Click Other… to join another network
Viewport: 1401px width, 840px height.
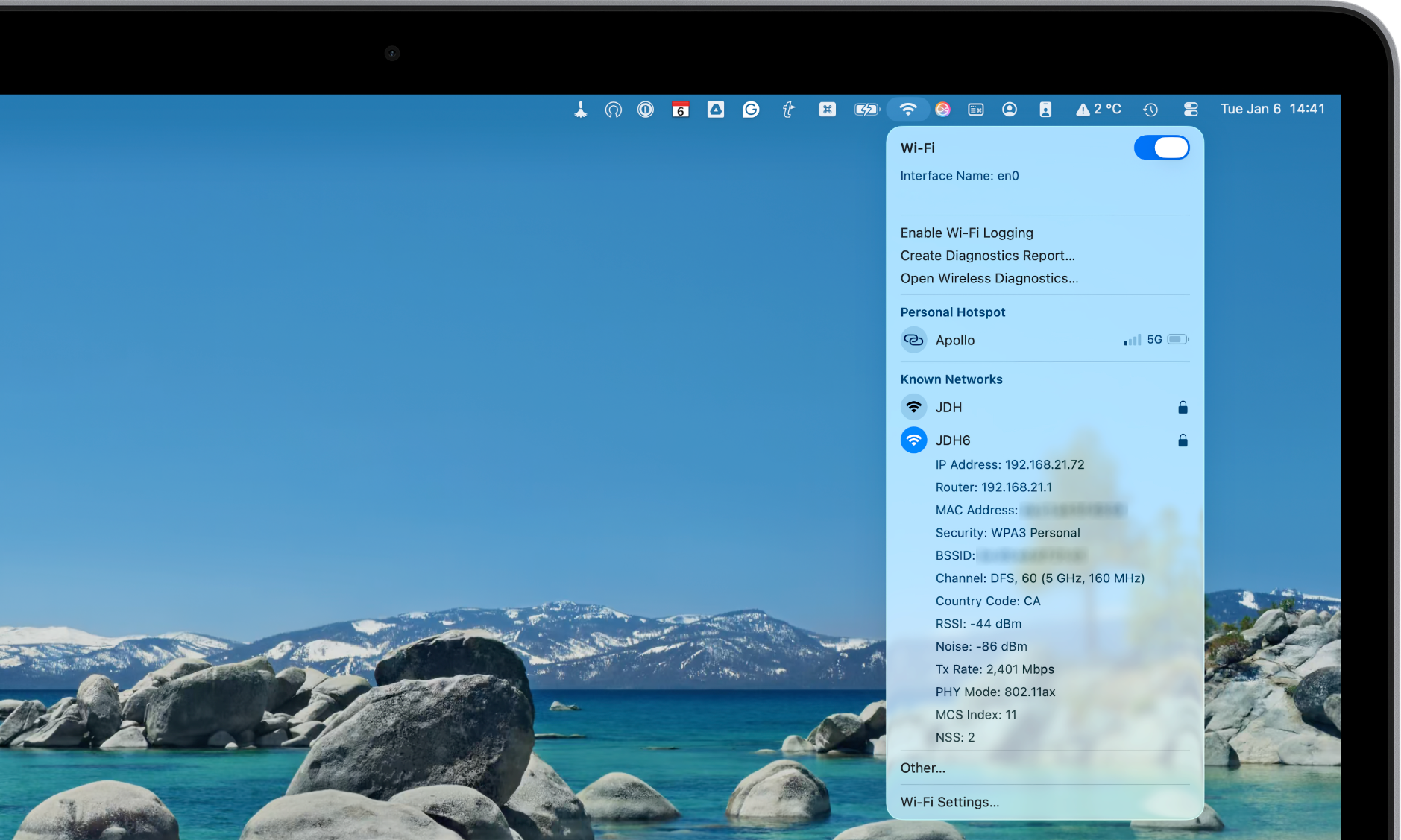click(922, 768)
